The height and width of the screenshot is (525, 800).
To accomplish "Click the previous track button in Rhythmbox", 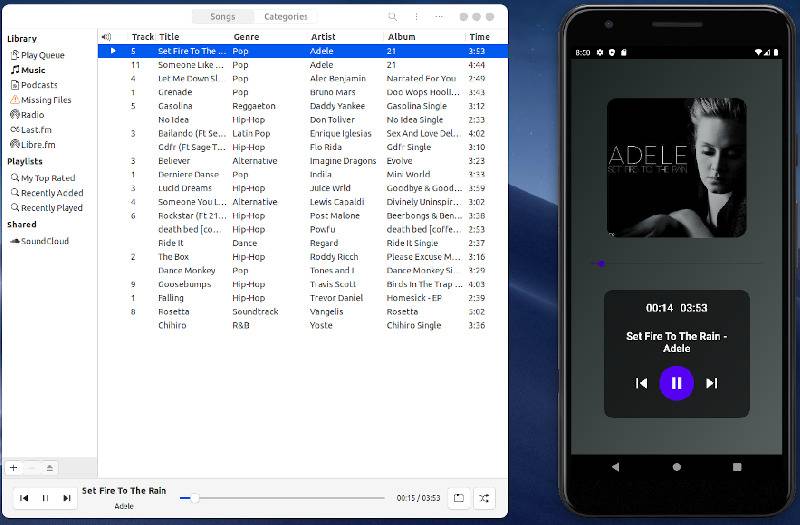I will click(x=24, y=498).
